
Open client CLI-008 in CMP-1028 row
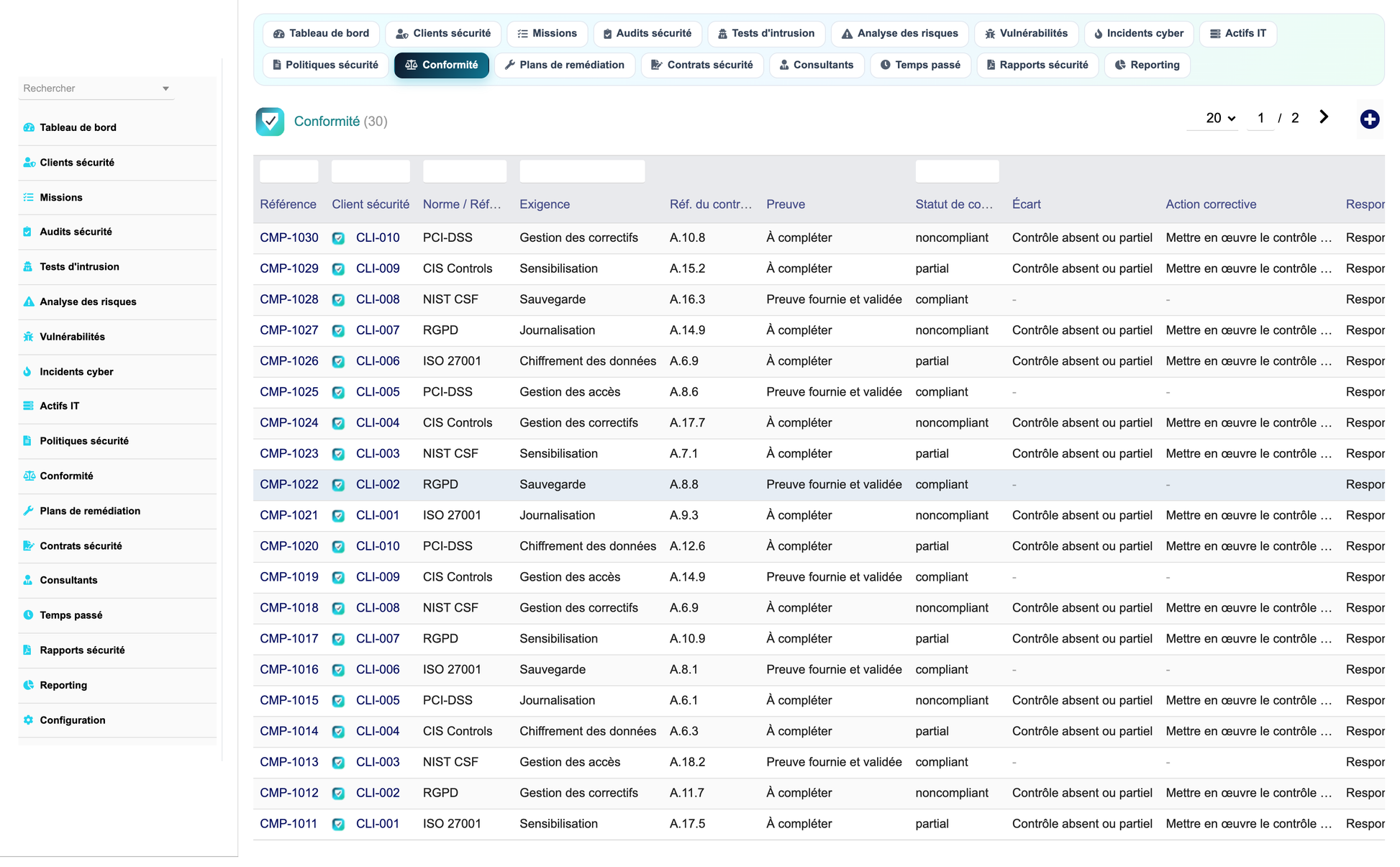tap(378, 299)
